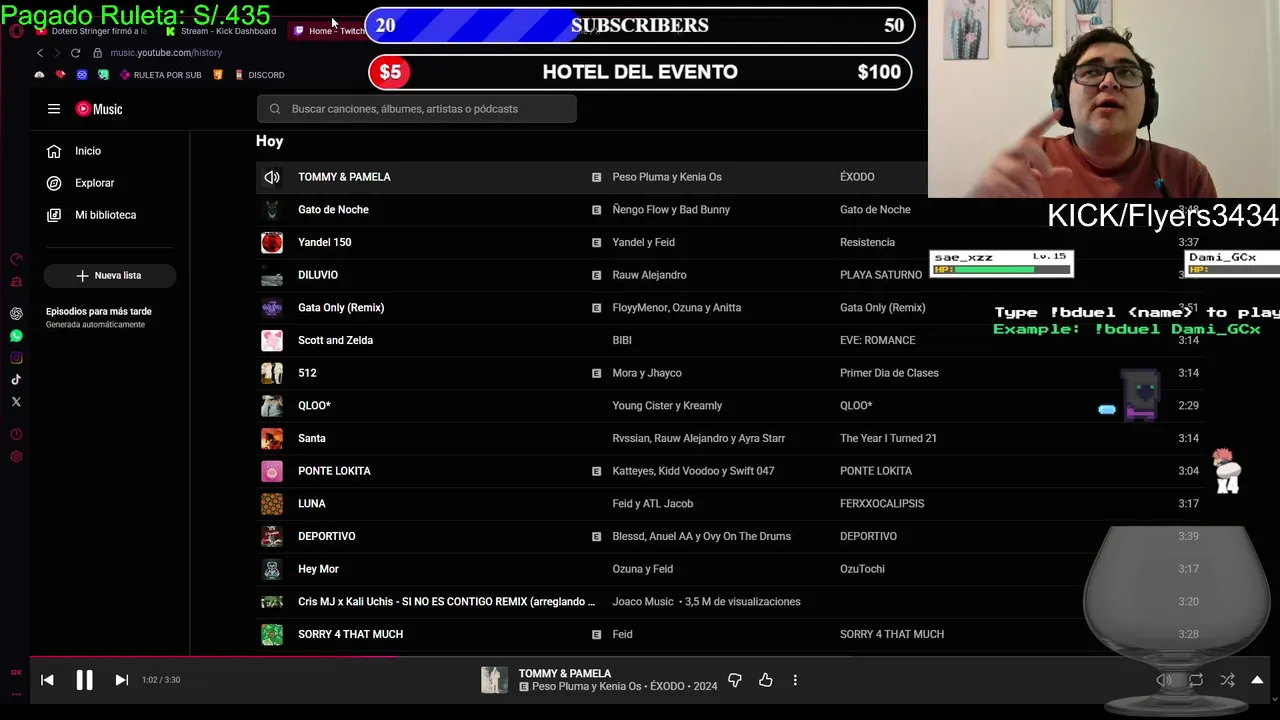This screenshot has width=1280, height=720.
Task: Toggle repeat mode in the player bar
Action: (x=1196, y=680)
